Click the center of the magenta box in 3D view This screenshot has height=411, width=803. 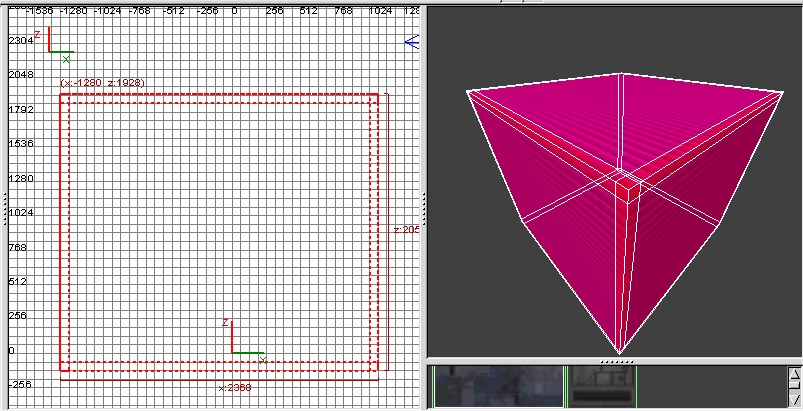(x=622, y=200)
